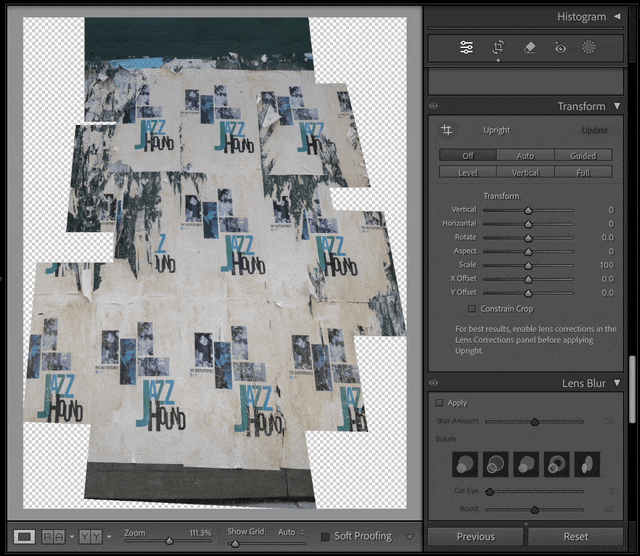Click the Rotate value 0.0 field
This screenshot has width=640, height=556.
tap(607, 237)
